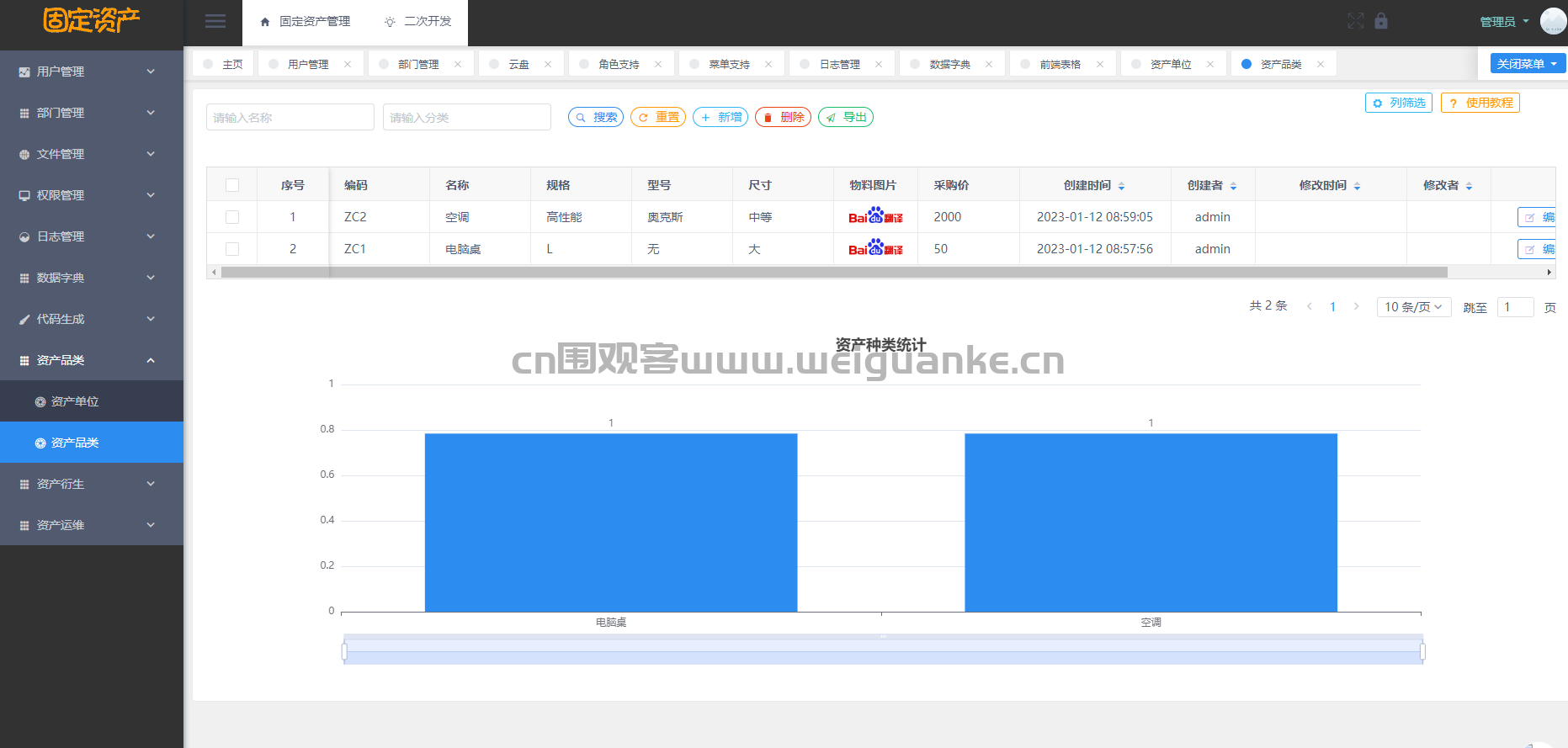Check the checkbox for row ZC1

[232, 249]
